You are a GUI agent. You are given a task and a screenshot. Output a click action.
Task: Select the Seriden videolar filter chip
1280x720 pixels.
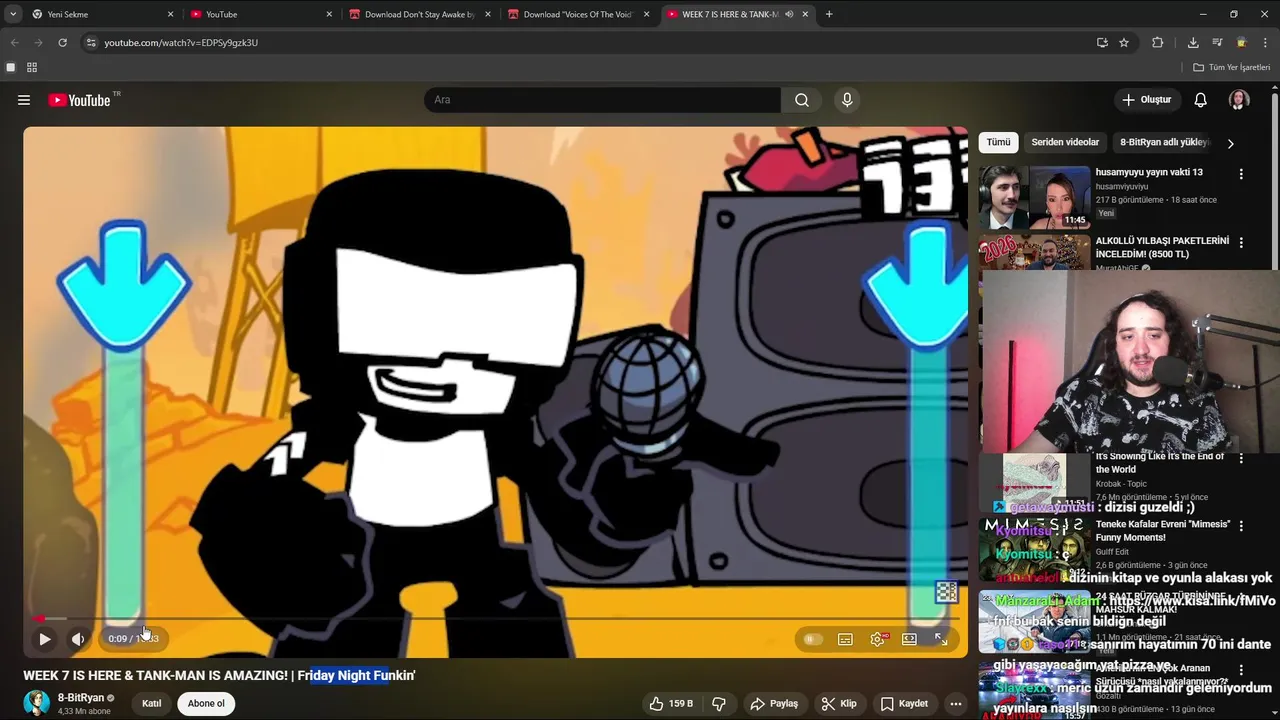[1065, 143]
